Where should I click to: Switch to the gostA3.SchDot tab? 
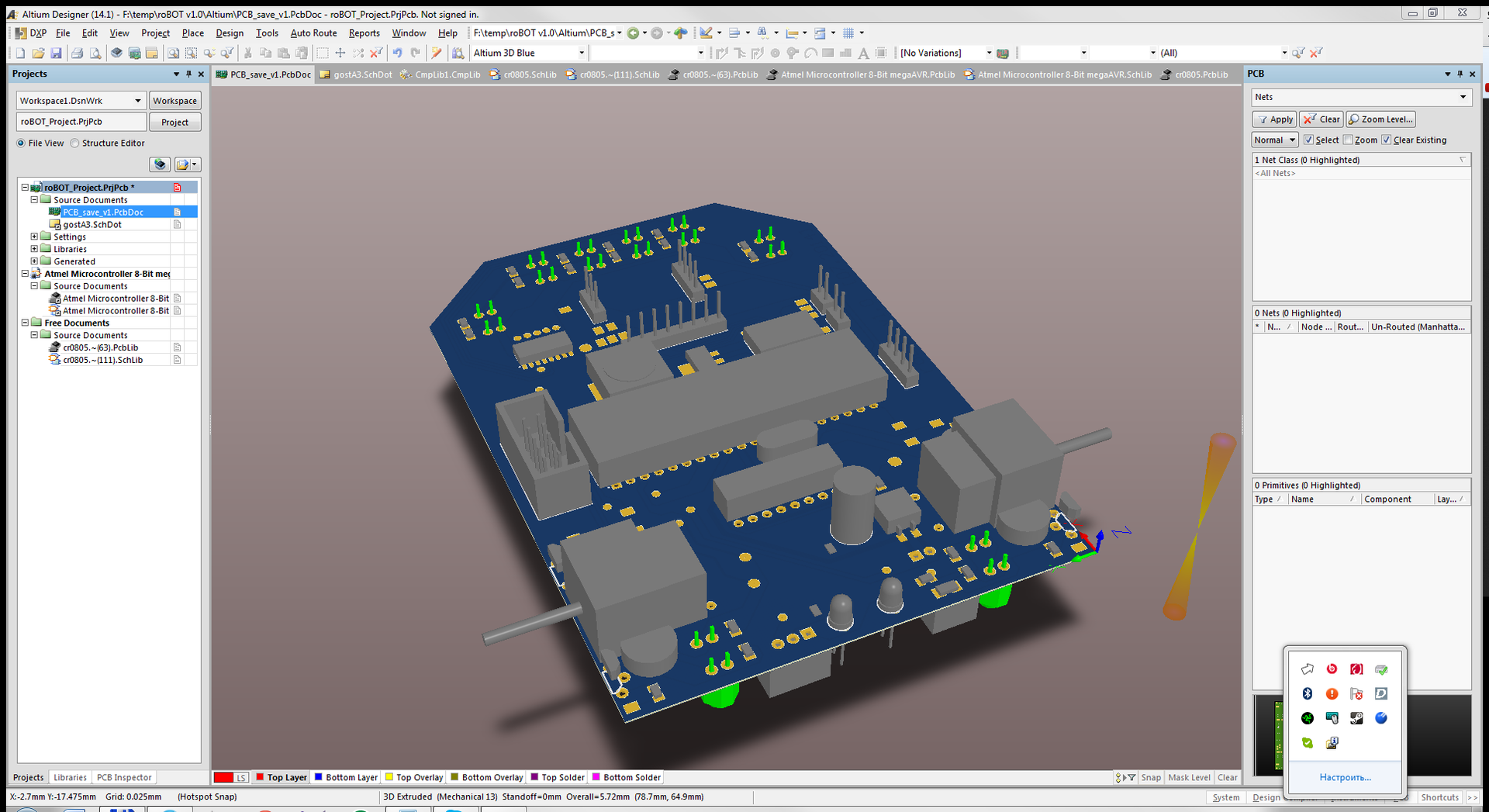(356, 74)
